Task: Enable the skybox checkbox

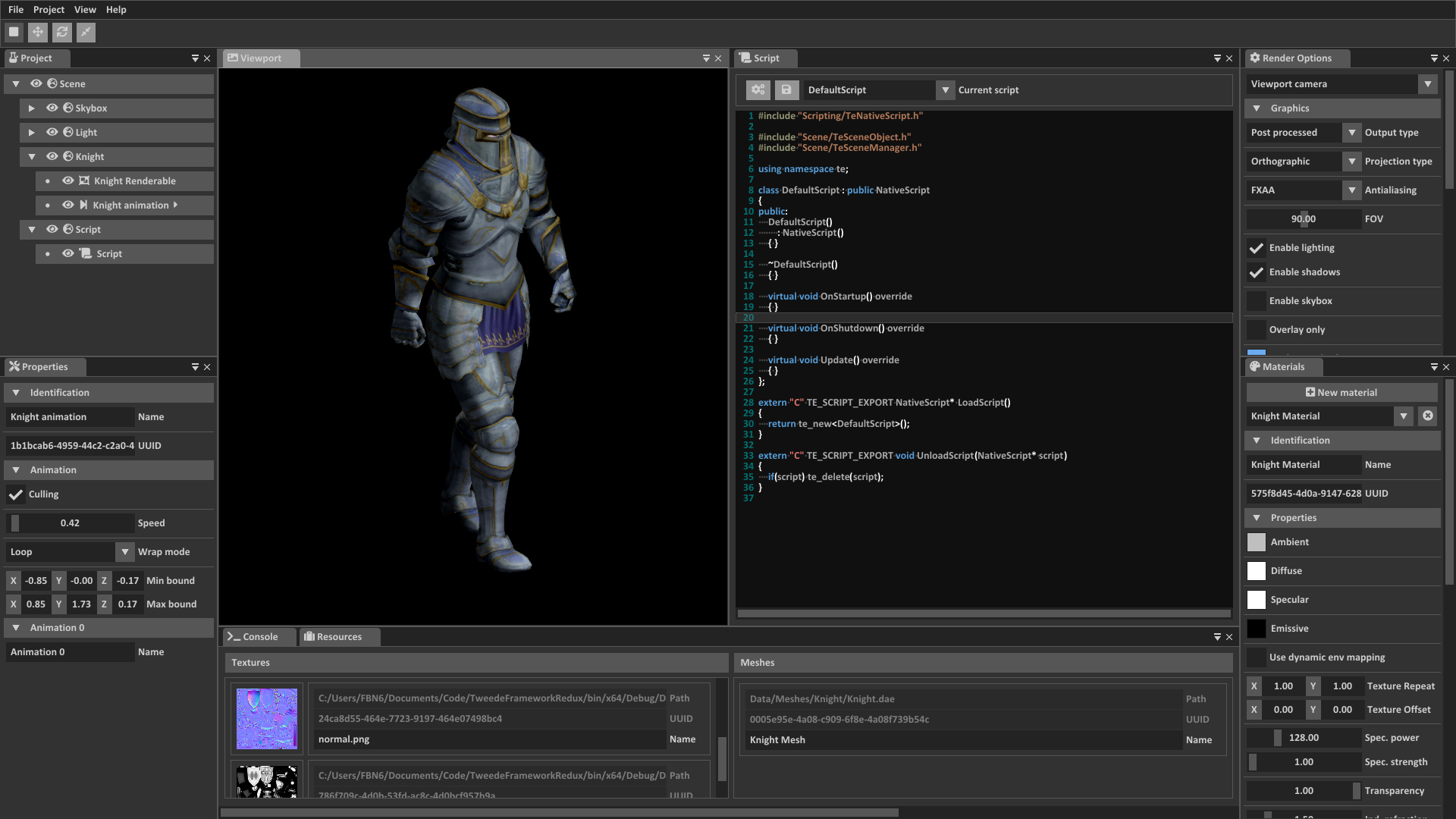Action: tap(1257, 301)
